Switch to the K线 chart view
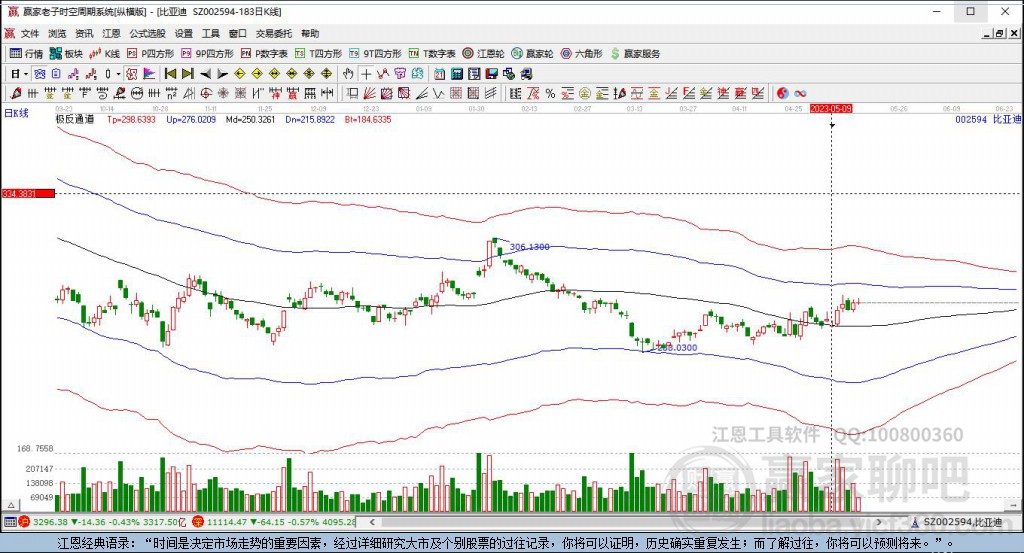This screenshot has height=553, width=1024. pos(104,54)
